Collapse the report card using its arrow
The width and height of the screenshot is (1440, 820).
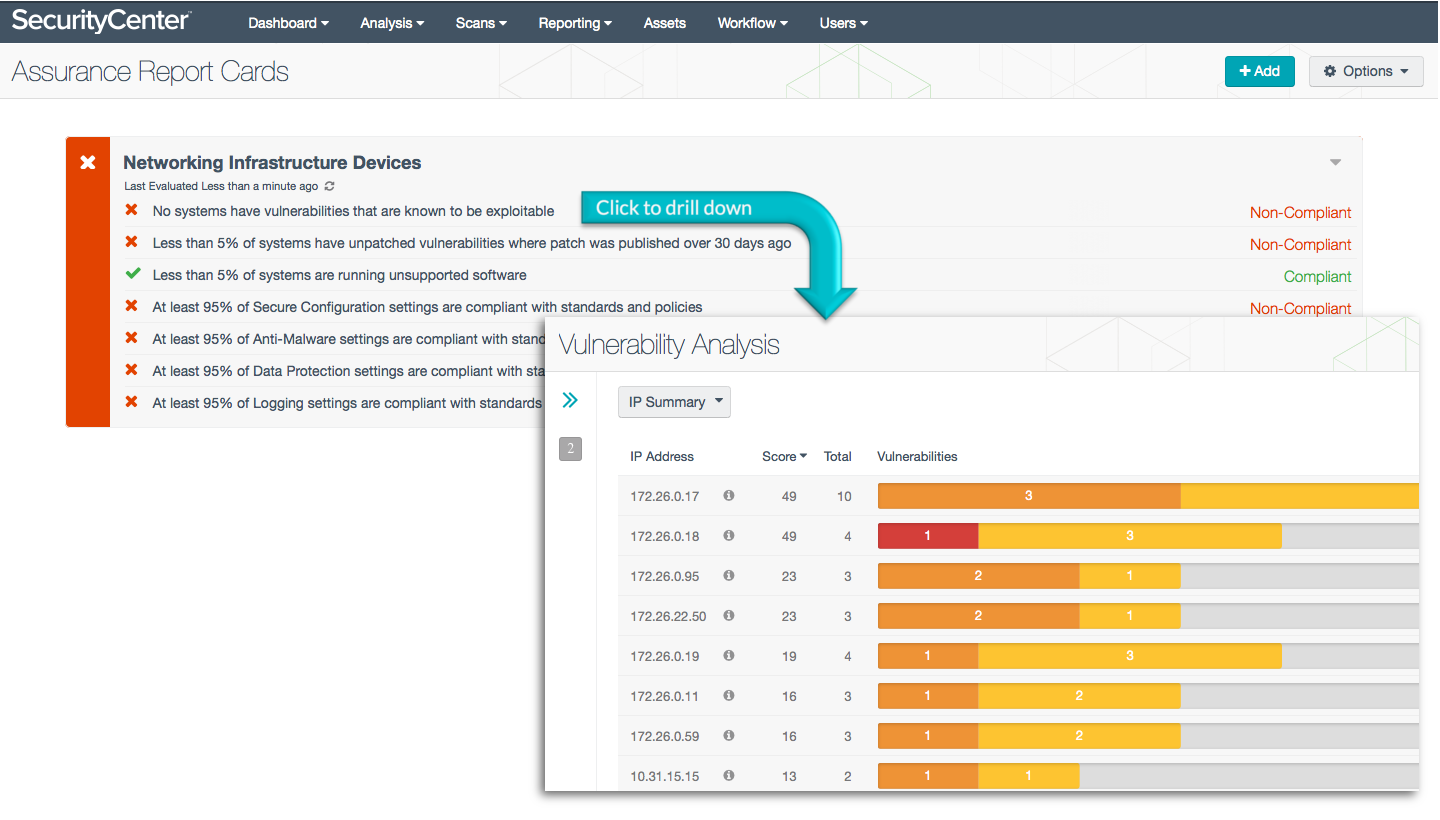coord(1335,162)
